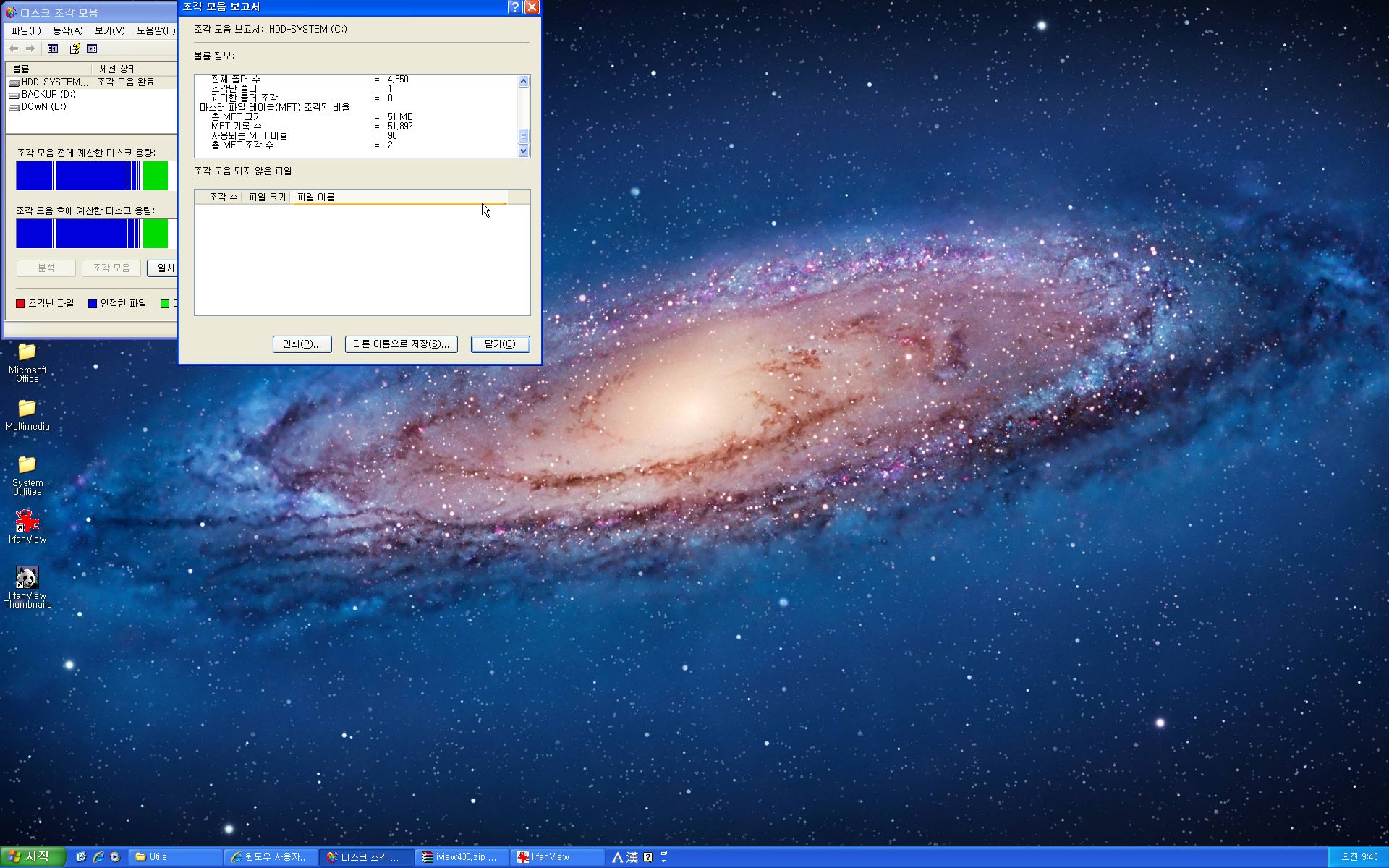Click the 세션 상태 column header
1389x868 pixels.
pyautogui.click(x=135, y=69)
